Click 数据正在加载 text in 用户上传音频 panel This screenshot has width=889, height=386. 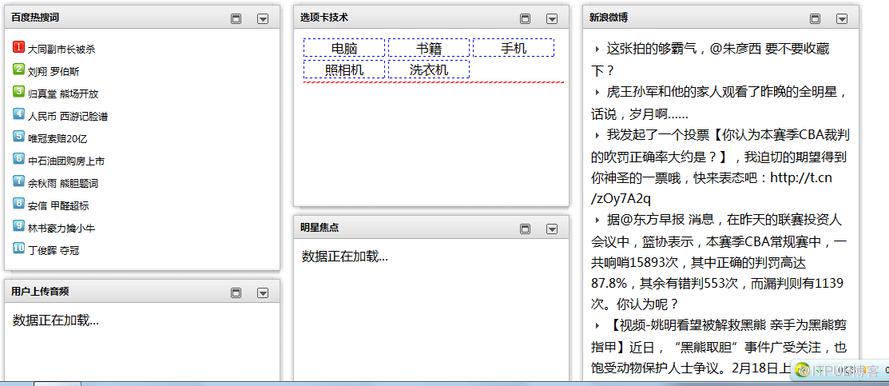pos(56,320)
